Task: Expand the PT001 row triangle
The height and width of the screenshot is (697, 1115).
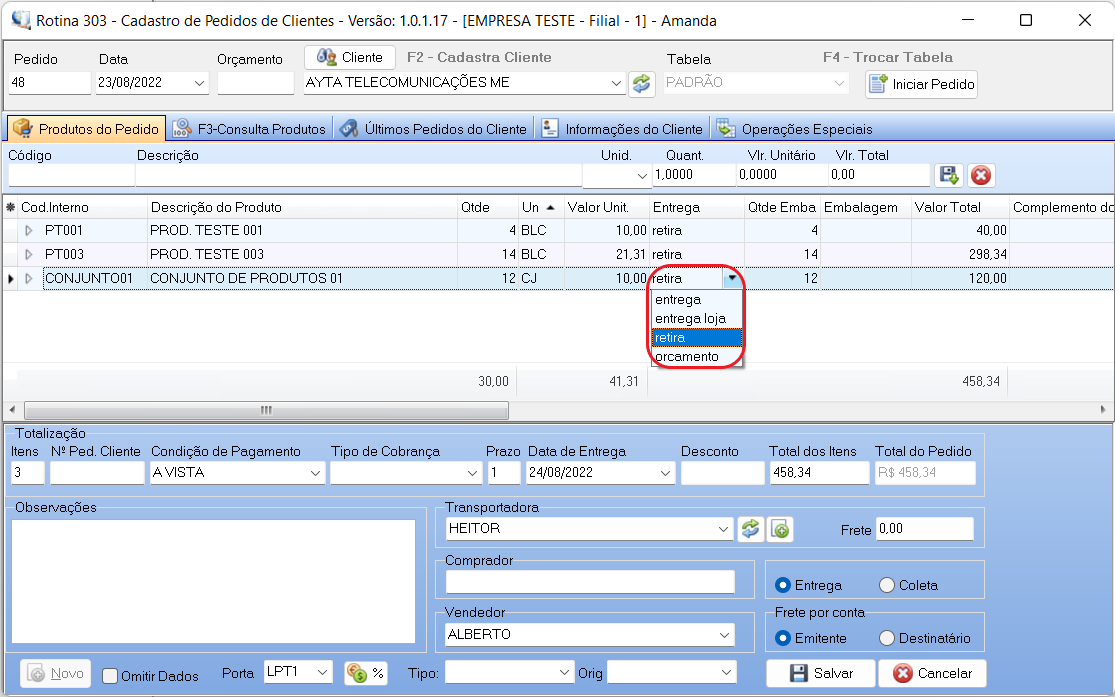Action: click(x=28, y=230)
